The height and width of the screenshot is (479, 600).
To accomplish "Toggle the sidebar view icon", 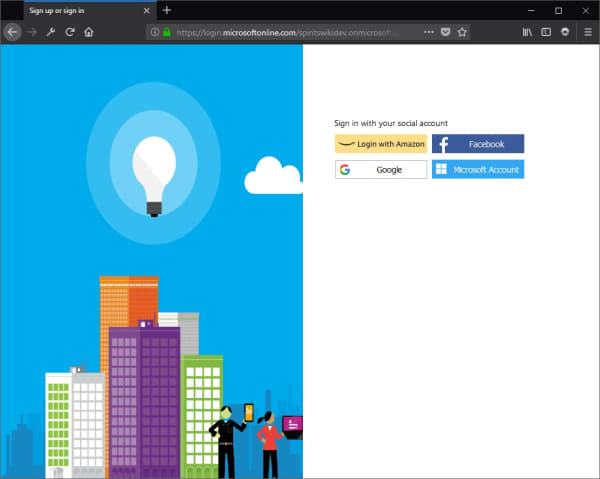I will click(546, 32).
